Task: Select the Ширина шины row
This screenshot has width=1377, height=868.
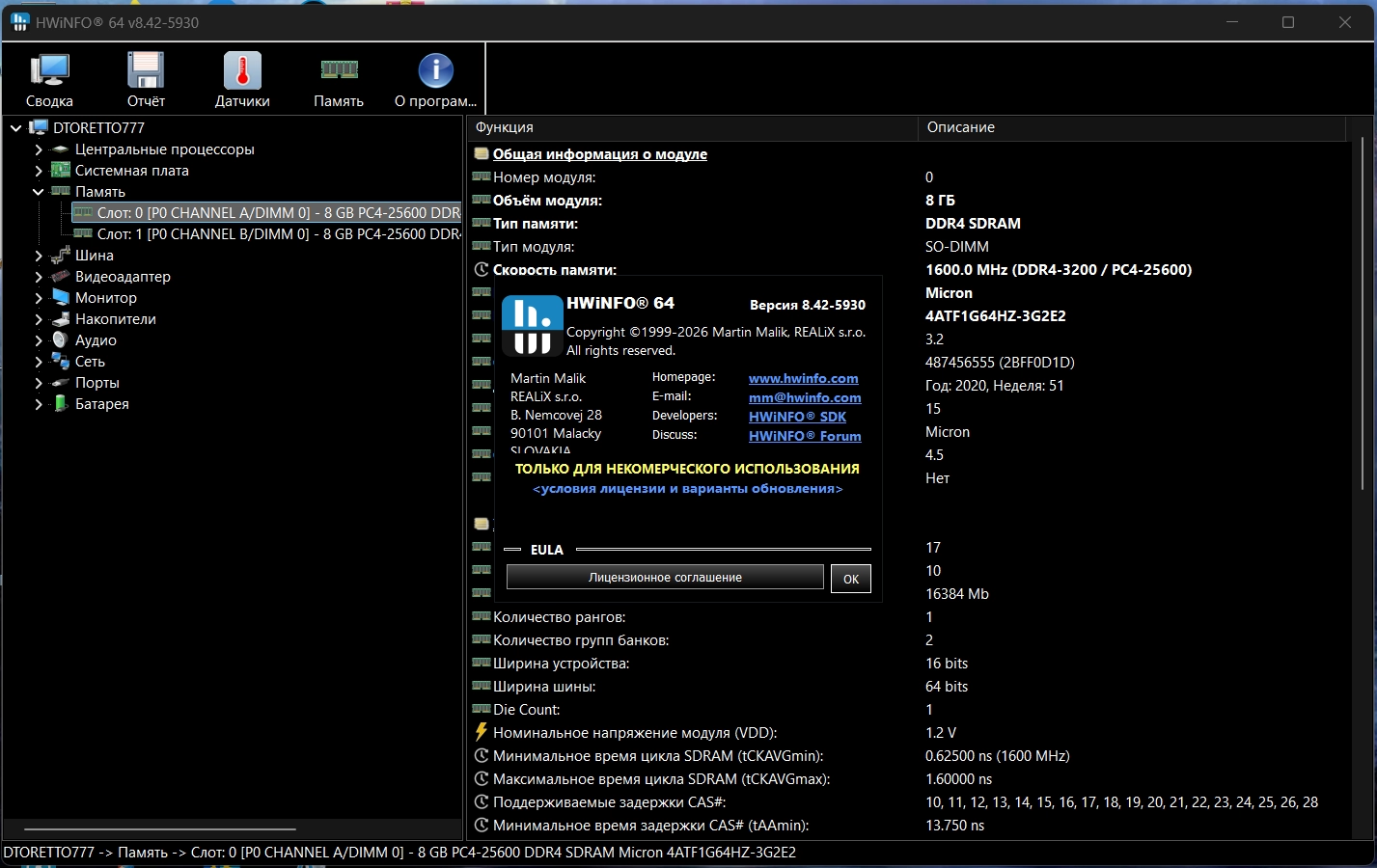Action: click(x=912, y=687)
